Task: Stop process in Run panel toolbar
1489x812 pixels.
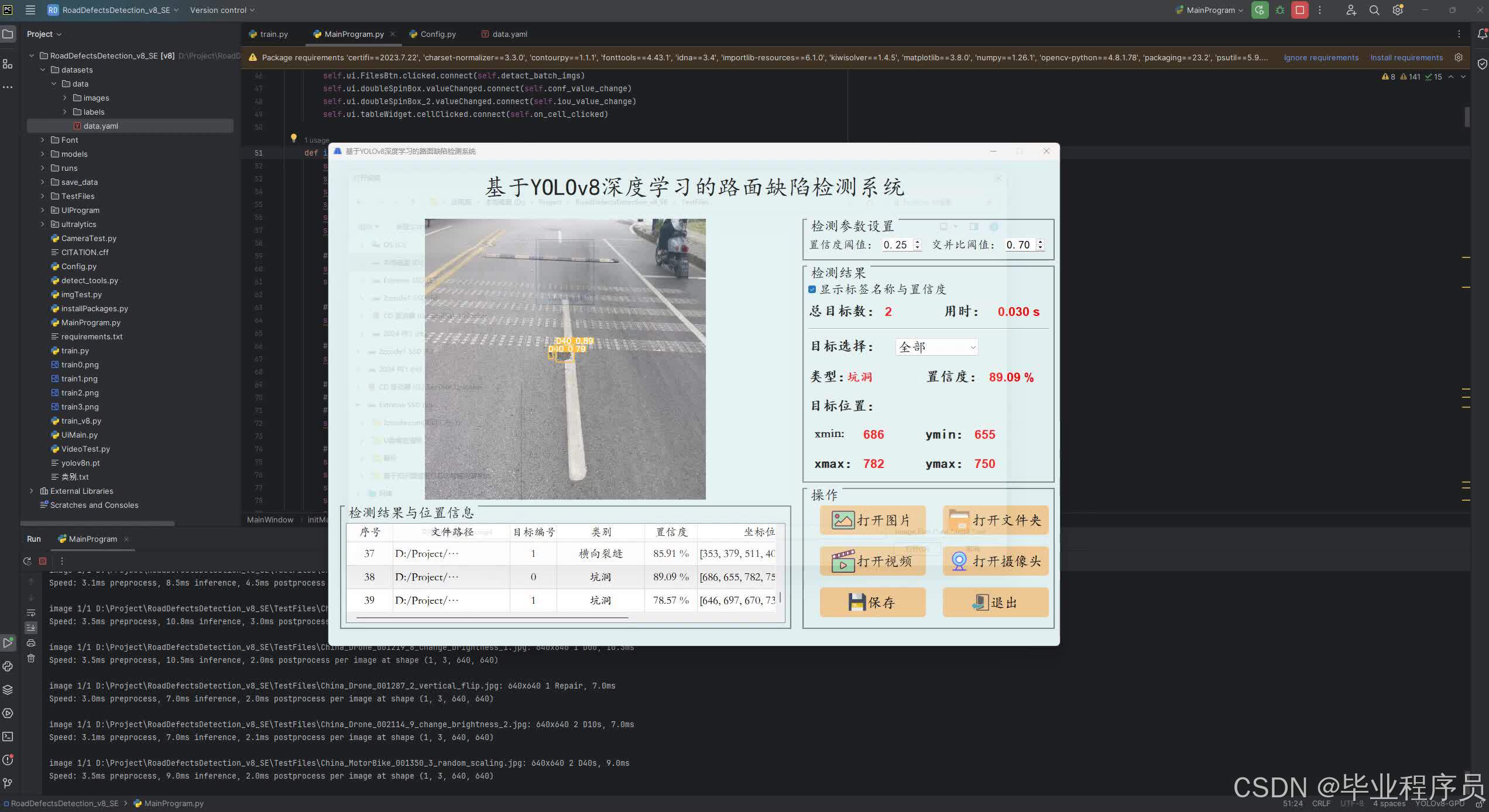Action: click(x=43, y=561)
